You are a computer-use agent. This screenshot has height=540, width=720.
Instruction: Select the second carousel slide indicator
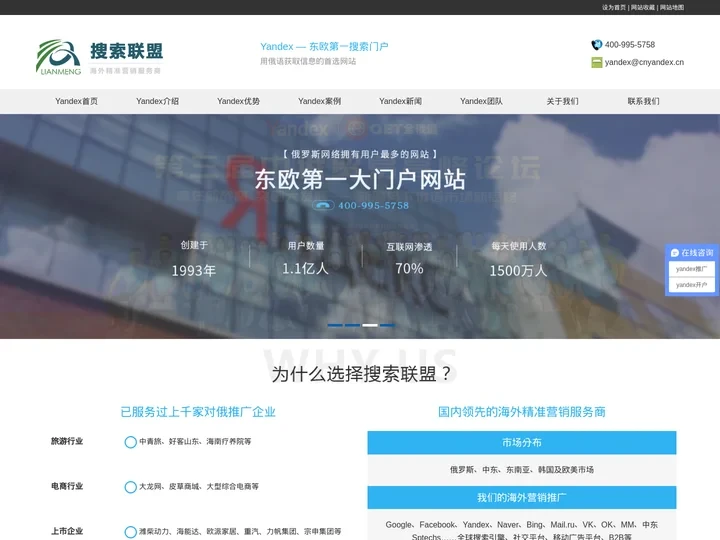(352, 325)
